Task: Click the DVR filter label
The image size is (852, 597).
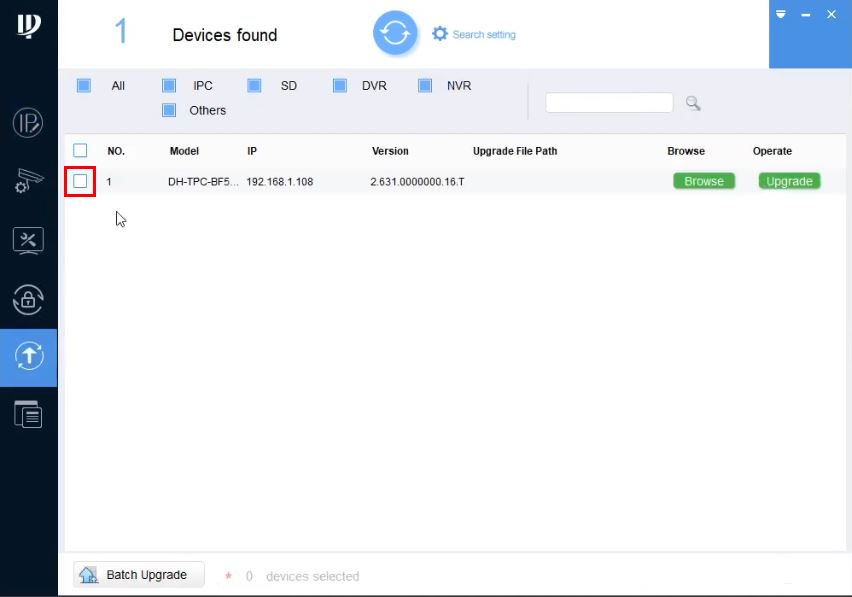Action: (x=374, y=86)
